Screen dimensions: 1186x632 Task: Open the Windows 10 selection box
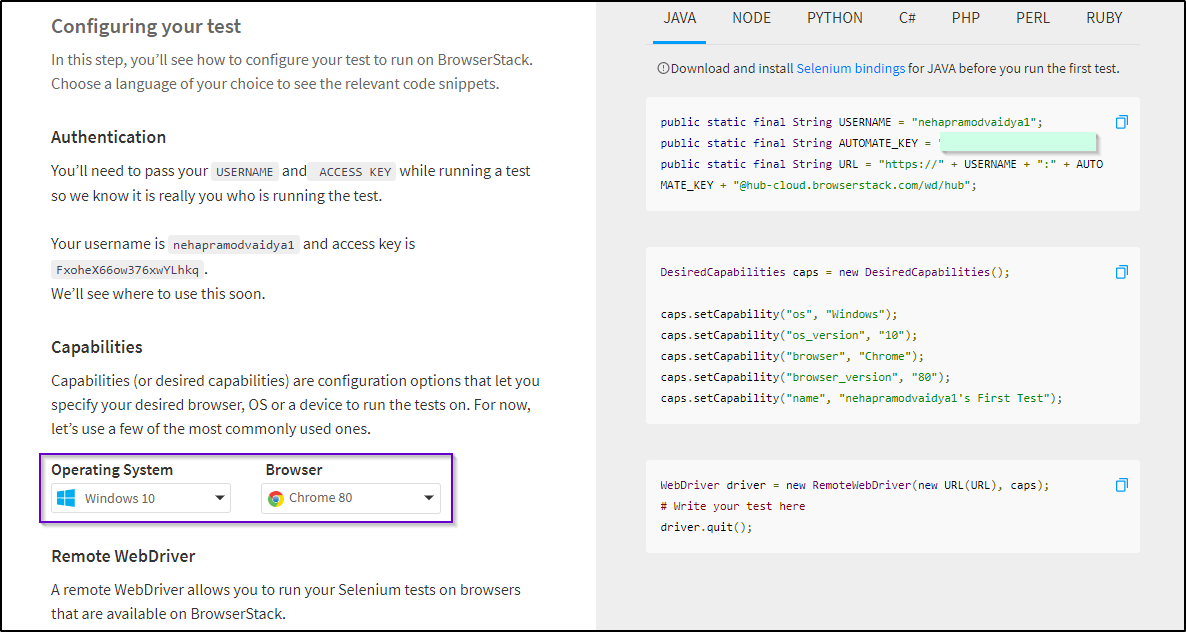140,497
